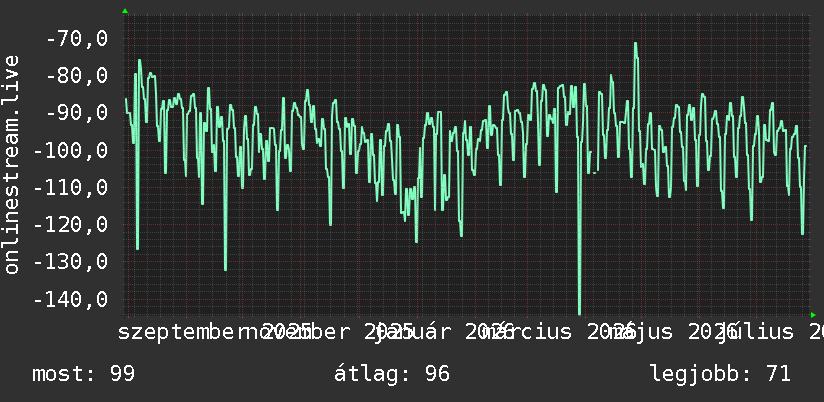Click the -100,0 y-axis label
824x402 pixels.
(71, 150)
